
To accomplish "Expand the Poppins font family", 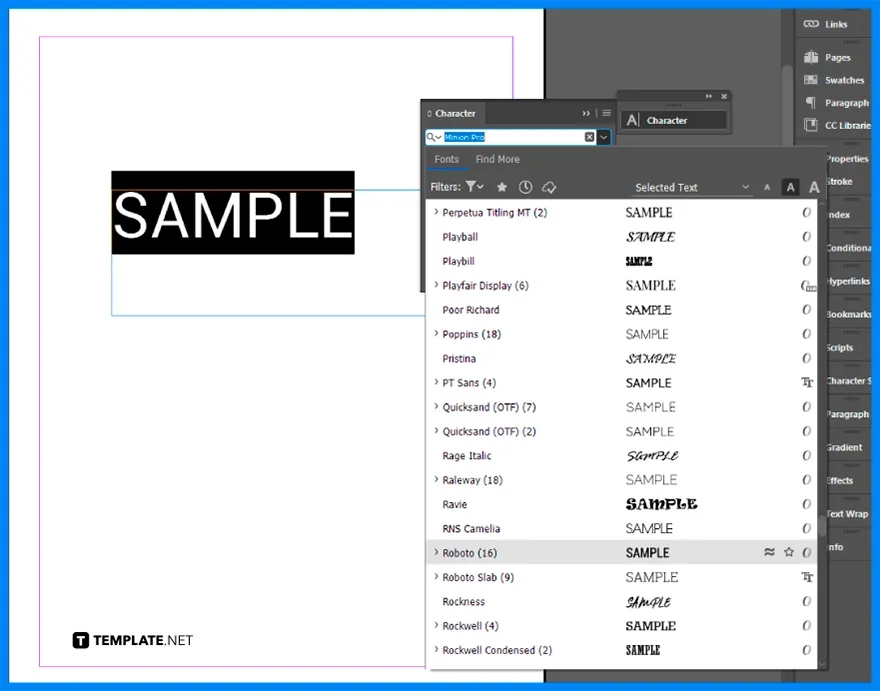I will click(x=435, y=334).
